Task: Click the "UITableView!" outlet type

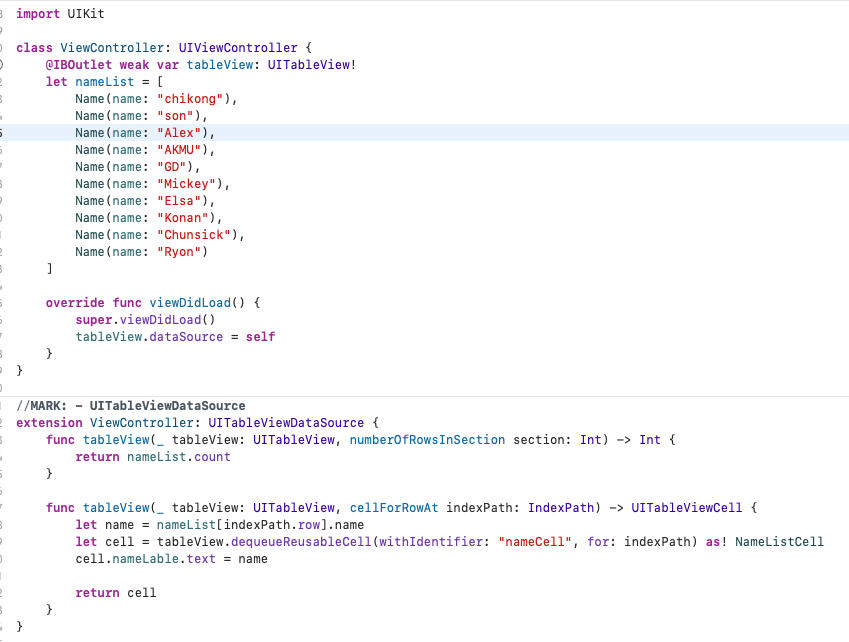Action: coord(312,64)
